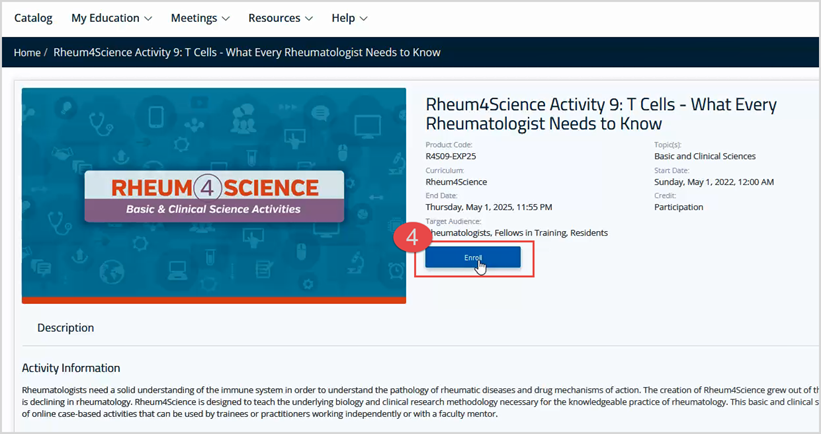Image resolution: width=821 pixels, height=434 pixels.
Task: Open the Help menu
Action: coord(349,18)
